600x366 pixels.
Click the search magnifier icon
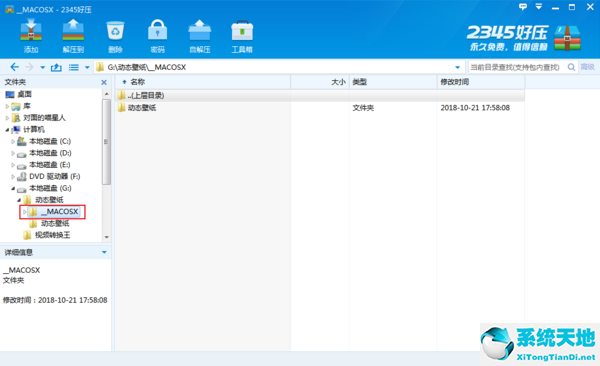(571, 67)
